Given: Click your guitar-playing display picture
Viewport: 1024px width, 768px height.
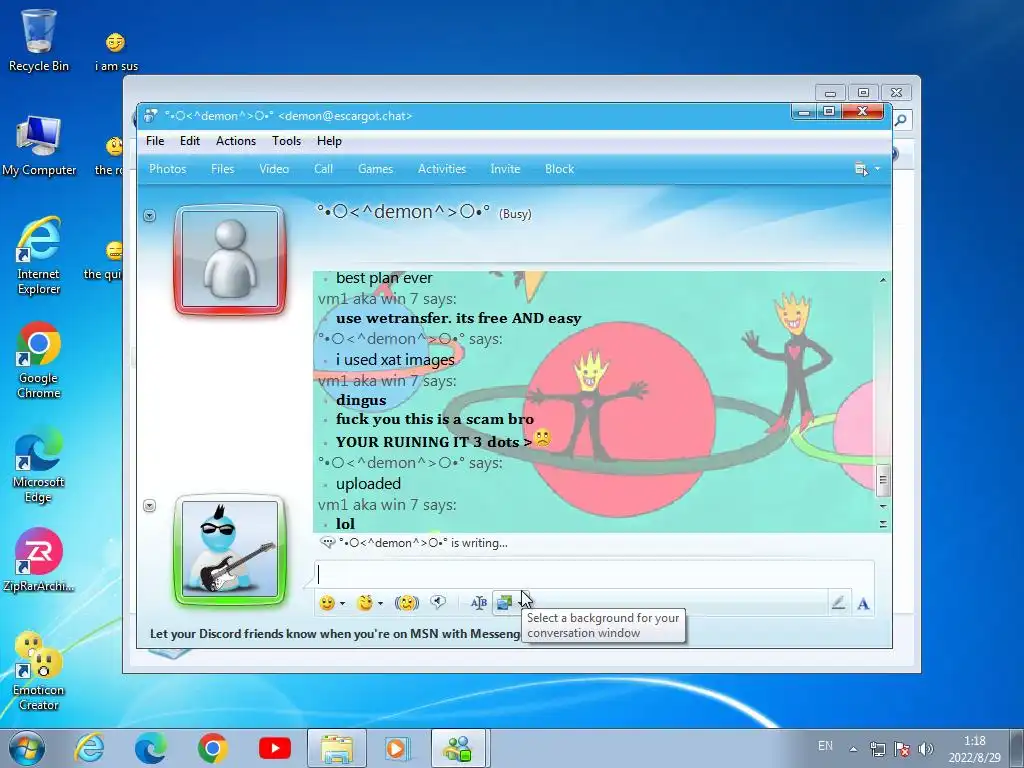Looking at the screenshot, I should point(230,550).
